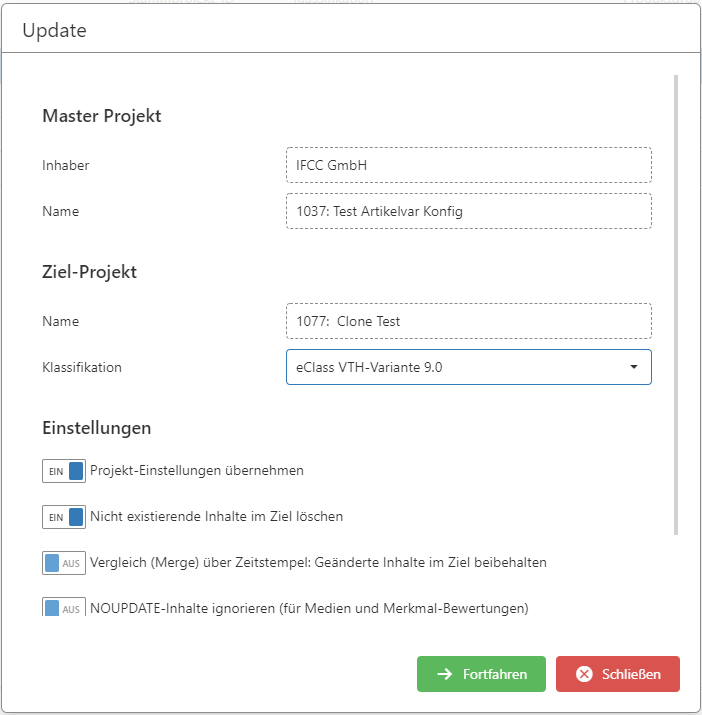Click the Schließen button

coord(618,674)
